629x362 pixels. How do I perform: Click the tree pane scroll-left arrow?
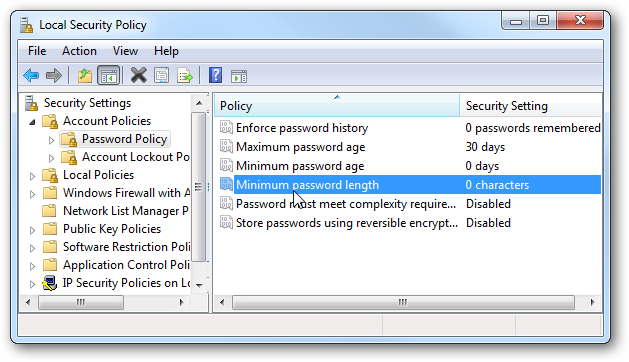point(28,302)
